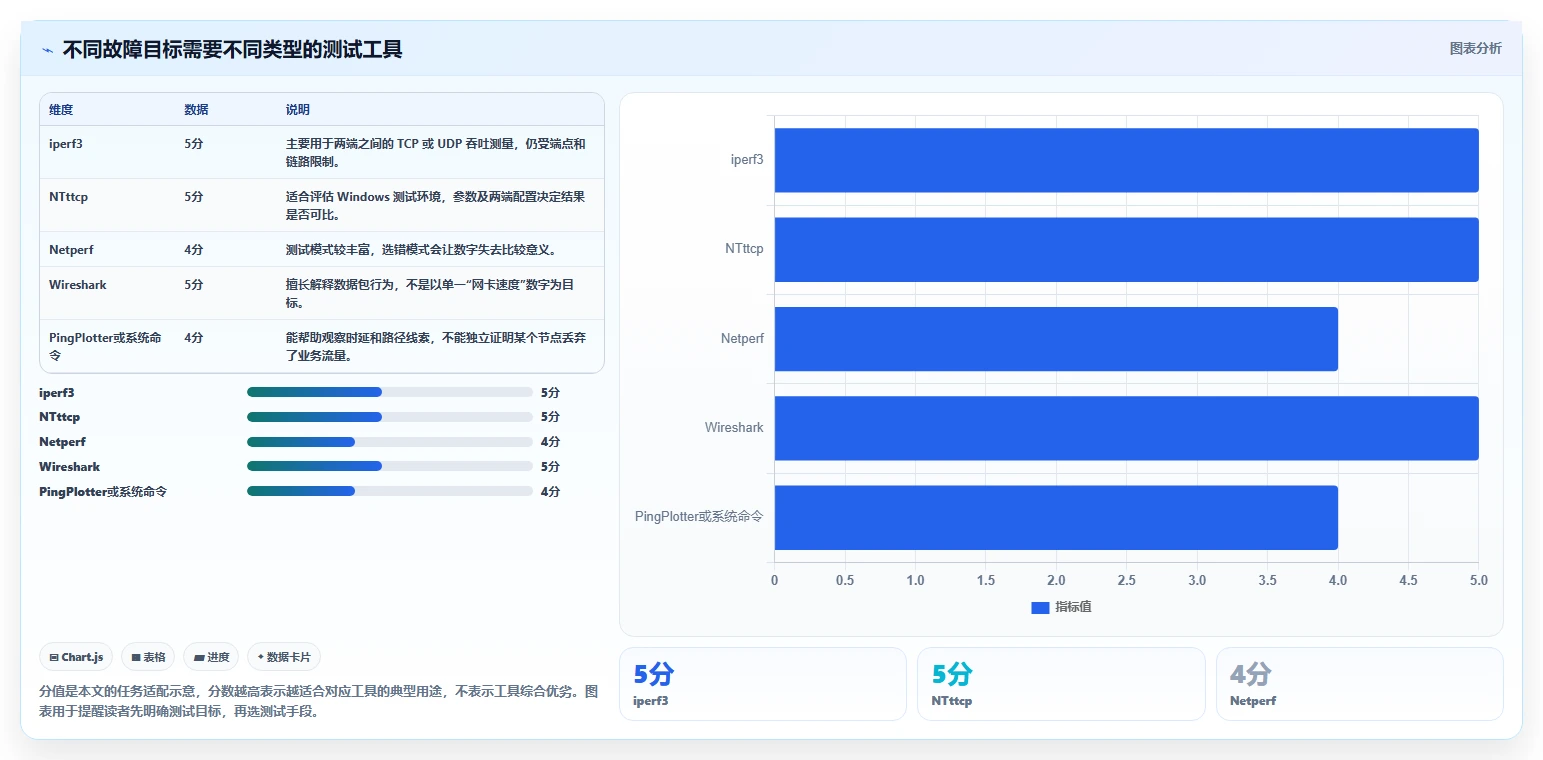Toggle the 指标值 legend swatch

point(1040,608)
